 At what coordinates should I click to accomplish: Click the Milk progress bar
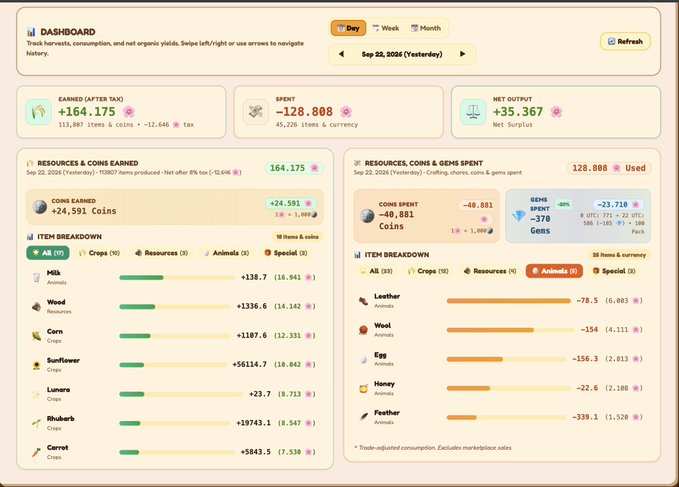tap(177, 277)
